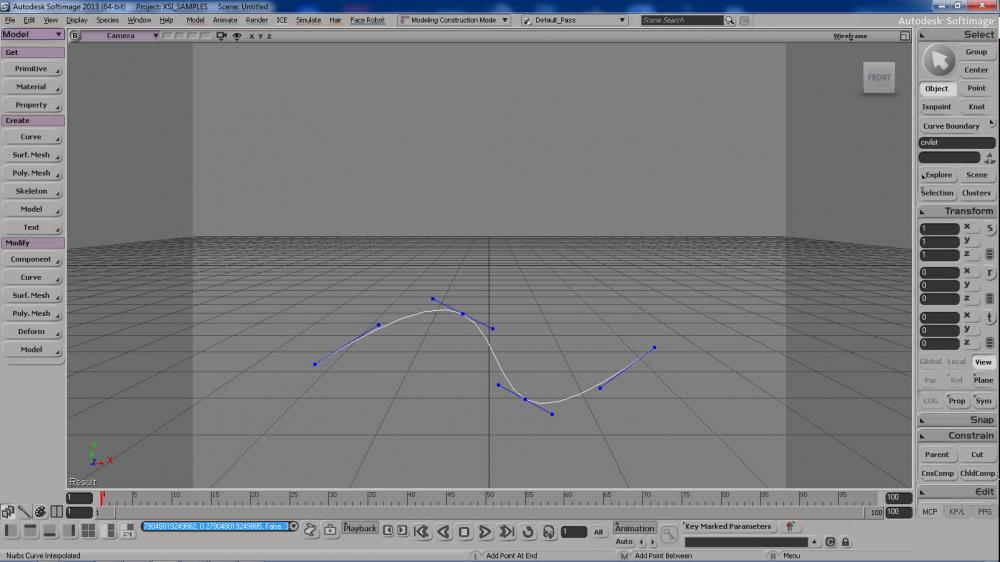Open the Wireframe display mode menu
The image size is (1000, 562).
point(850,36)
